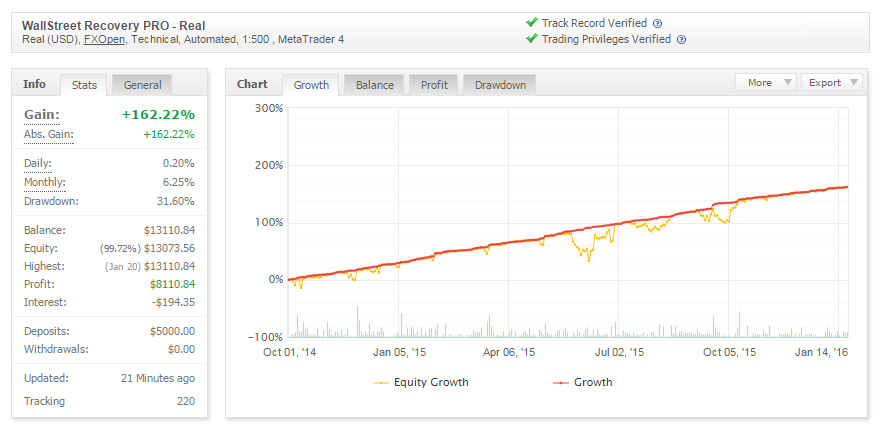Click the Daily label
Screen dimensions: 880x430
point(38,164)
